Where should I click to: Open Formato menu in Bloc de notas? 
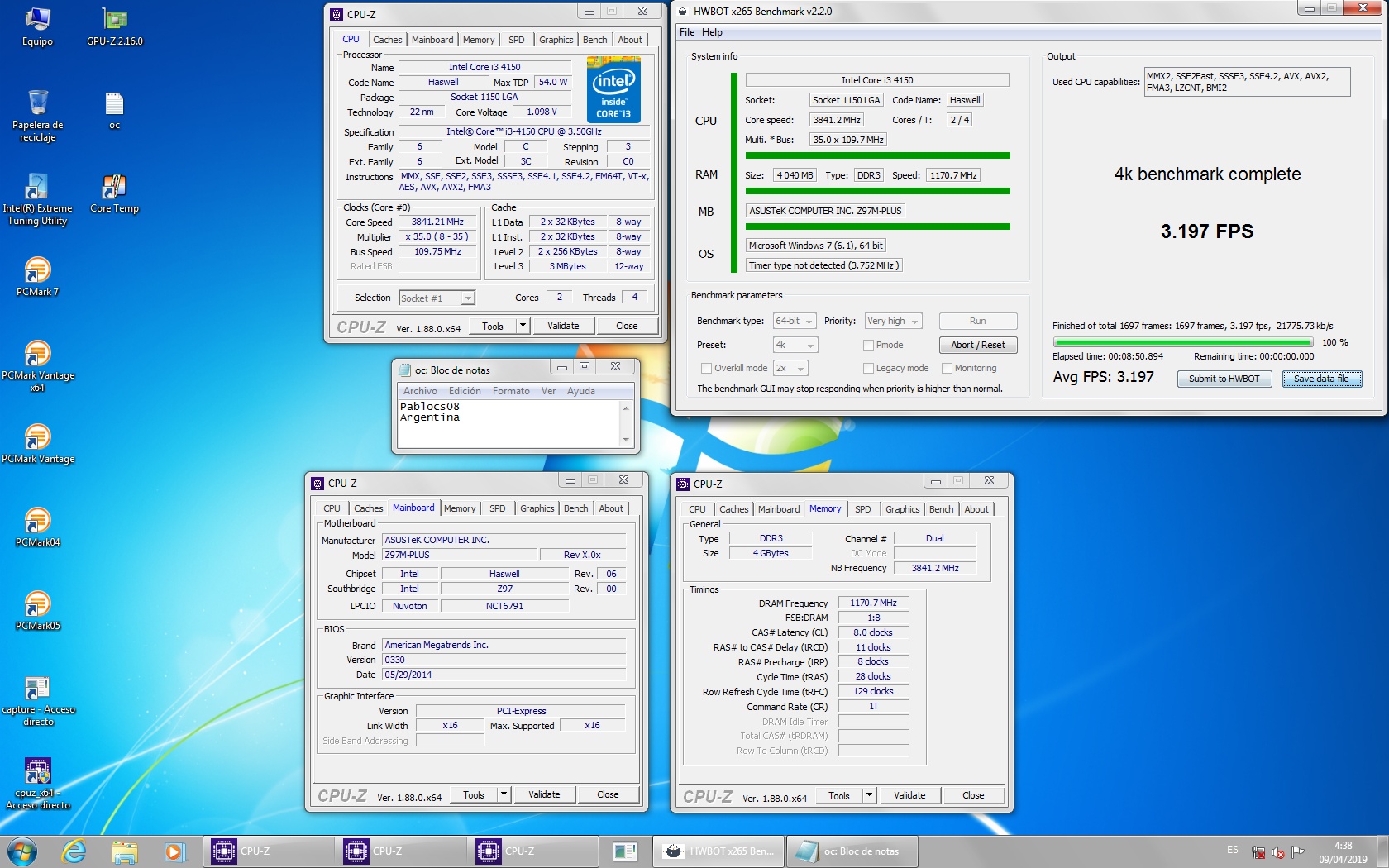511,391
